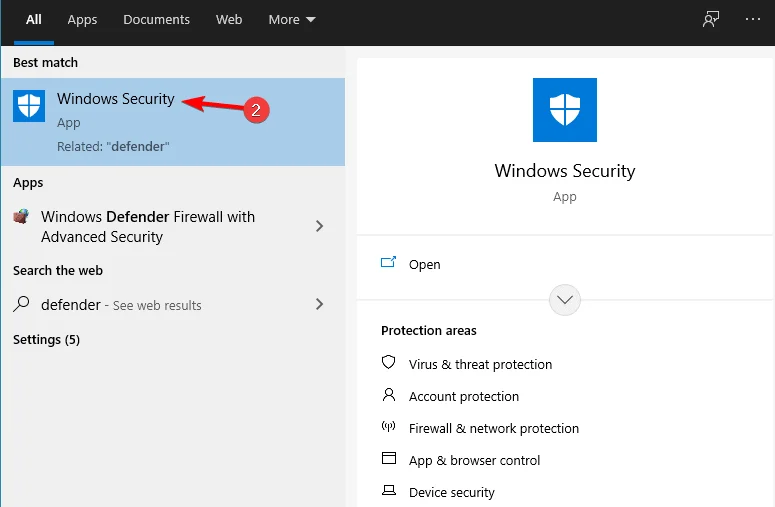Click the shield icon for Virus & threat protection

pyautogui.click(x=388, y=362)
